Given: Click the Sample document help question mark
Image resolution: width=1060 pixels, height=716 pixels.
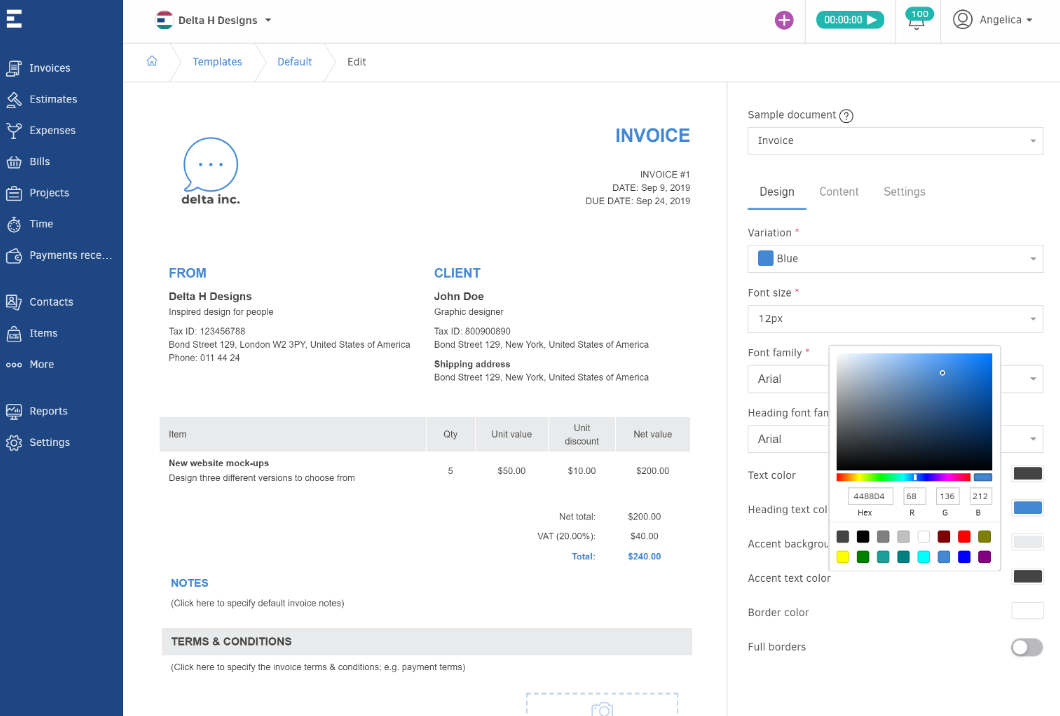Looking at the screenshot, I should click(x=846, y=116).
